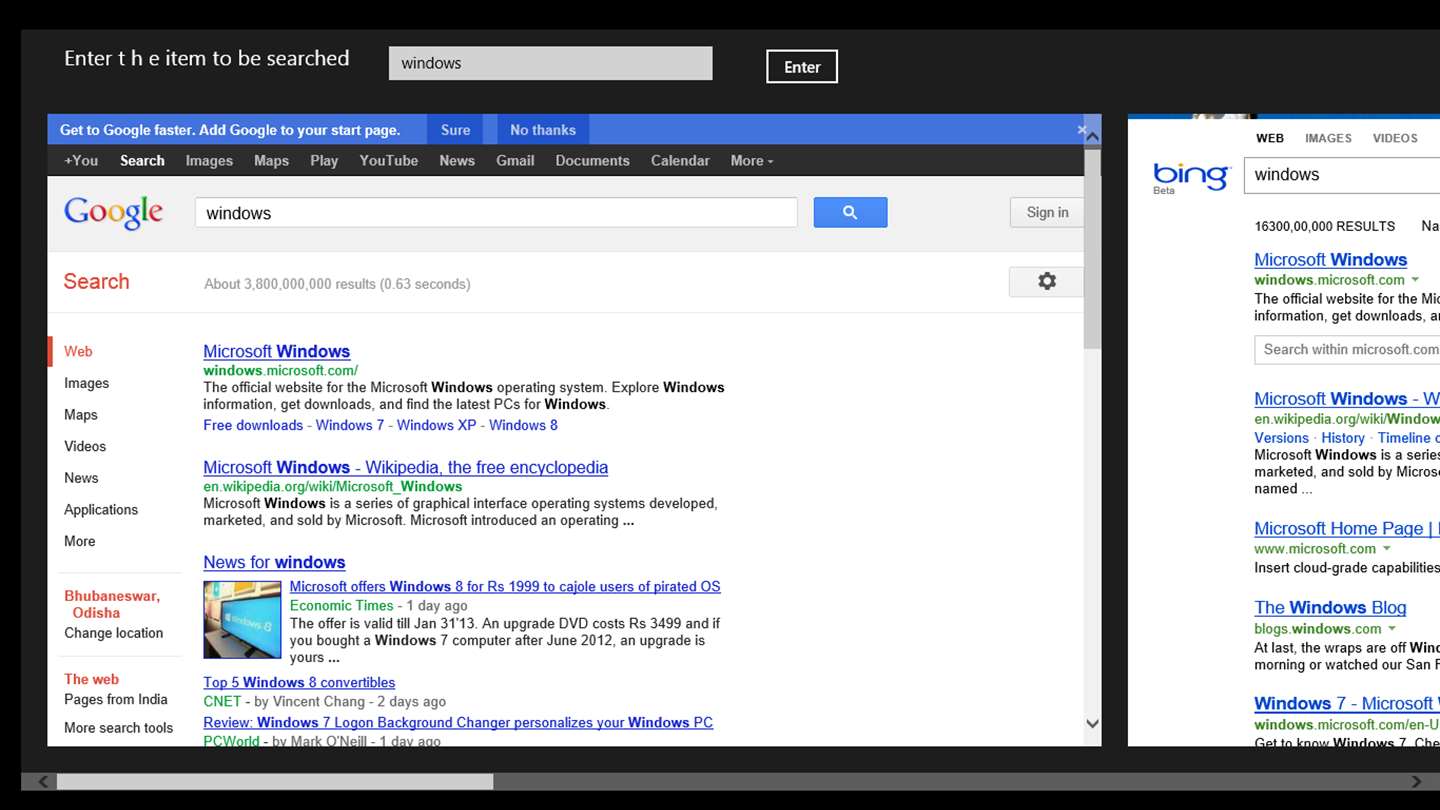Open News in the Google top bar
This screenshot has height=810, width=1440.
coord(457,161)
